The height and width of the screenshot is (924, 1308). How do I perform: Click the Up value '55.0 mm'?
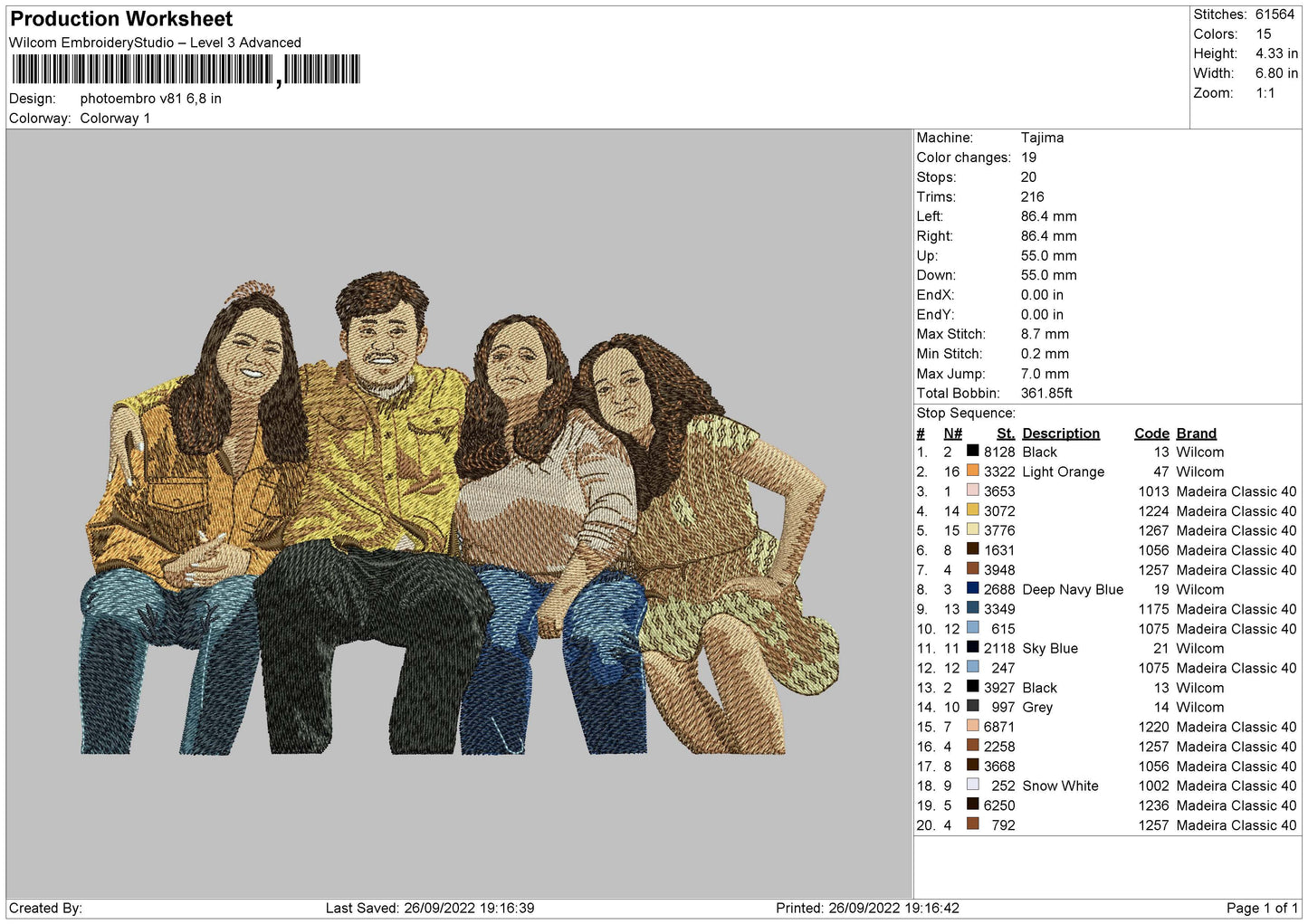pos(1049,256)
